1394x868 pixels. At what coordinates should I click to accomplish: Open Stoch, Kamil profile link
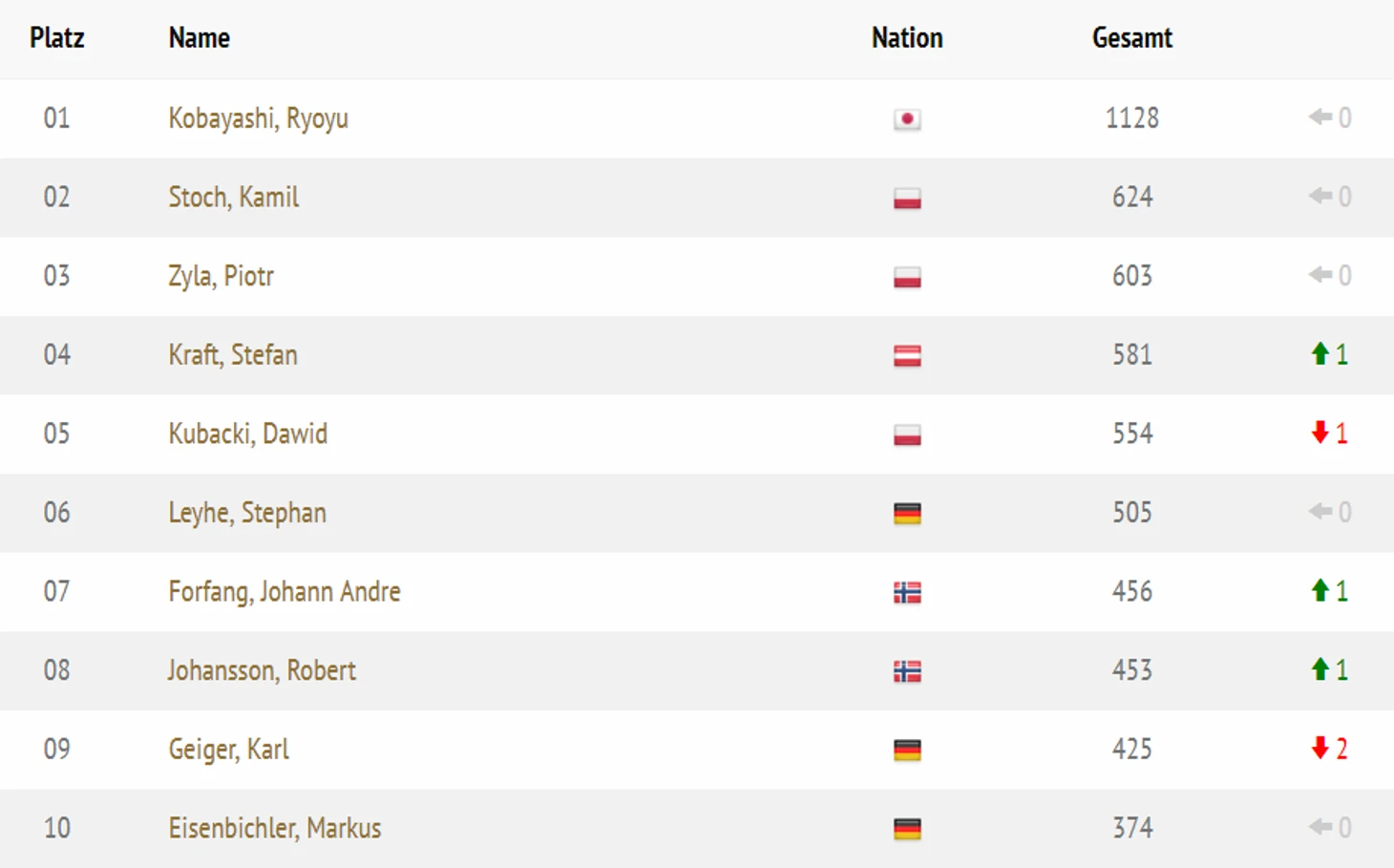pos(234,198)
